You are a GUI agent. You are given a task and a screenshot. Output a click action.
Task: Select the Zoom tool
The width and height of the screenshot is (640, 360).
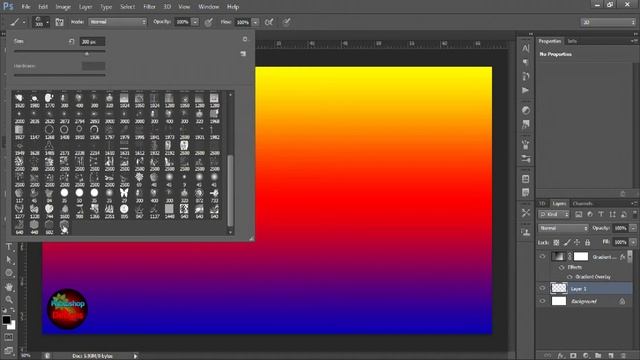pos(9,300)
